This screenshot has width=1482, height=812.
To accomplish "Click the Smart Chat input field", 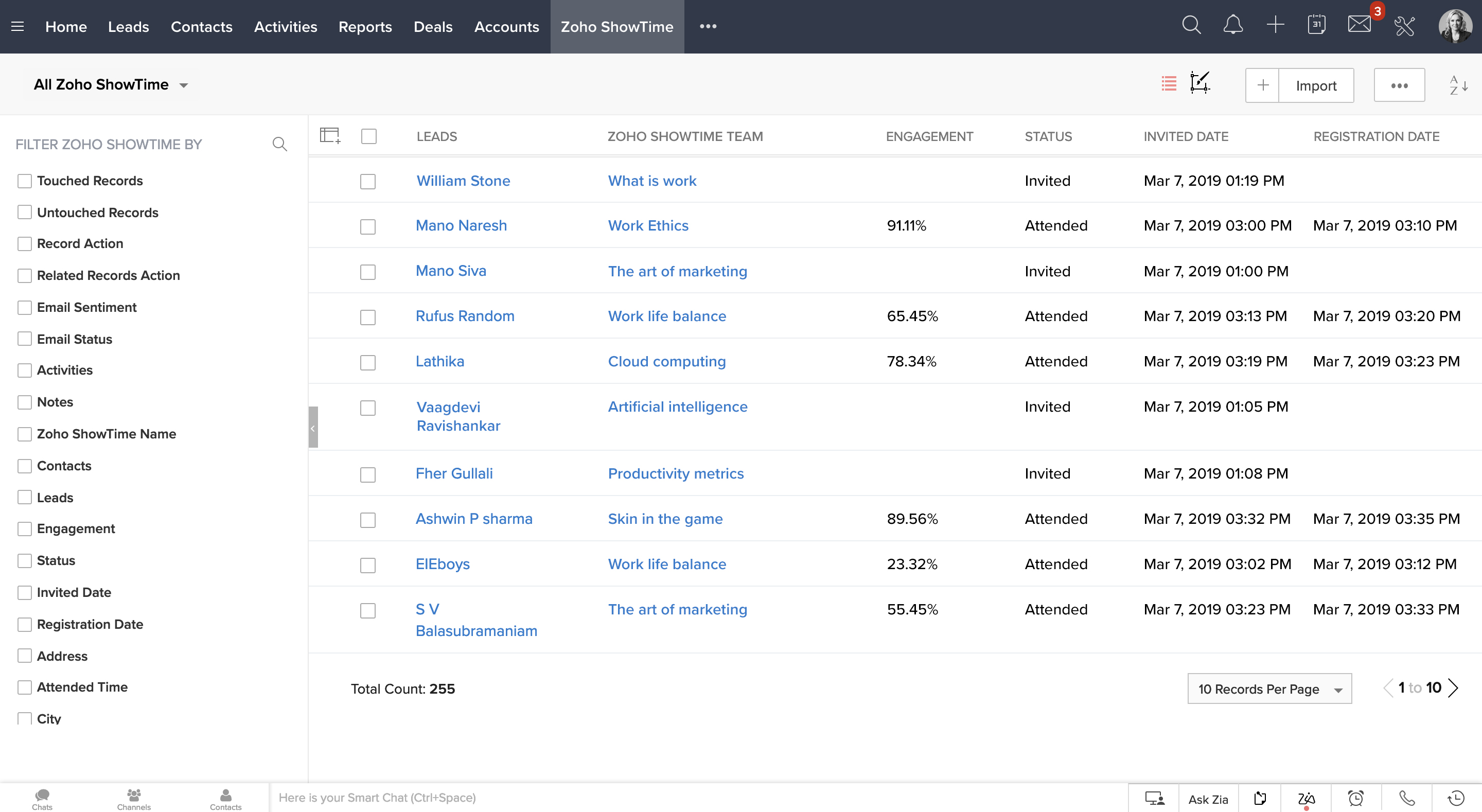I will (x=691, y=798).
